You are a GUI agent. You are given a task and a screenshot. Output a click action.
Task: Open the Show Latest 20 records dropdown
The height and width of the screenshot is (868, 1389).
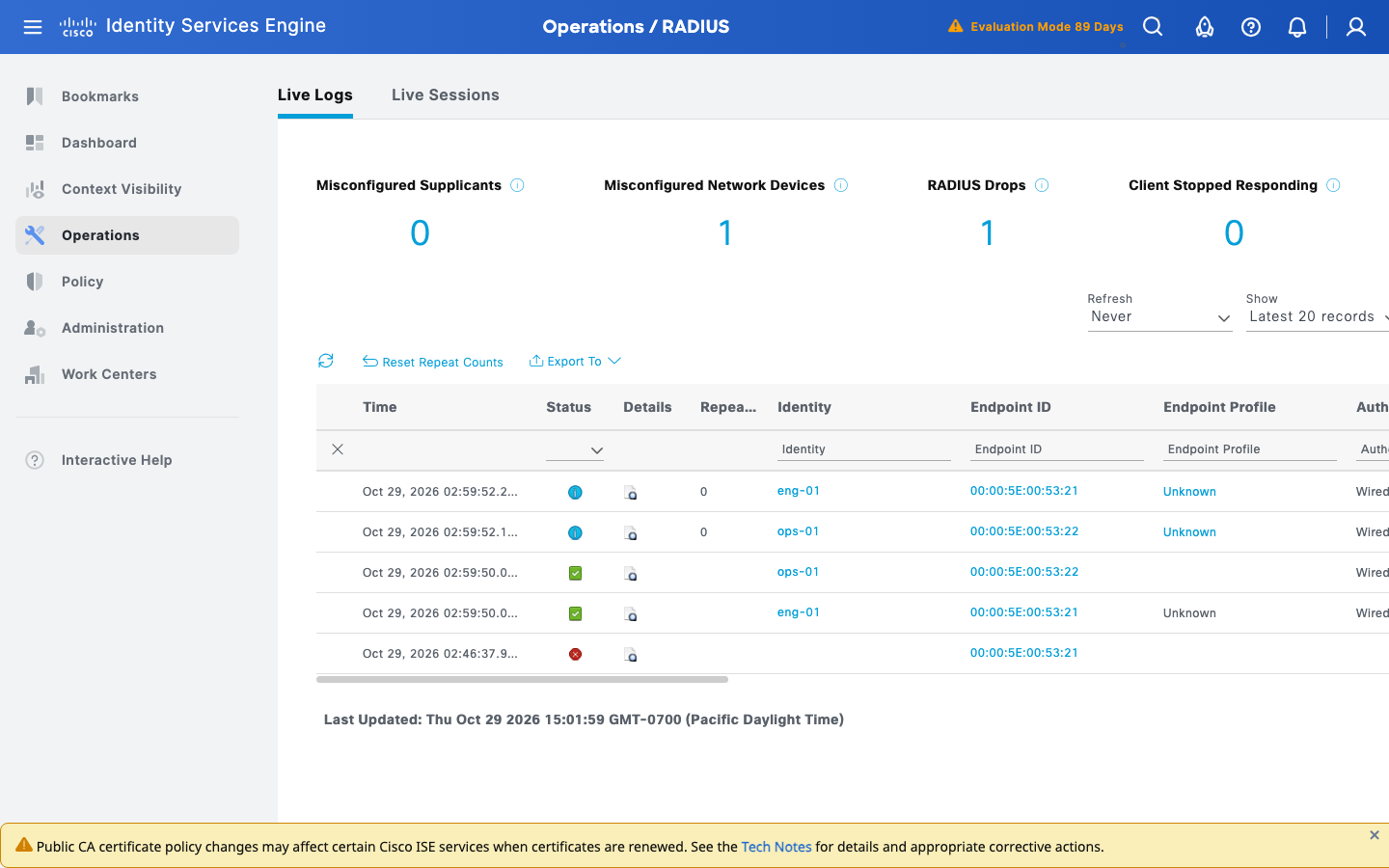click(x=1318, y=317)
